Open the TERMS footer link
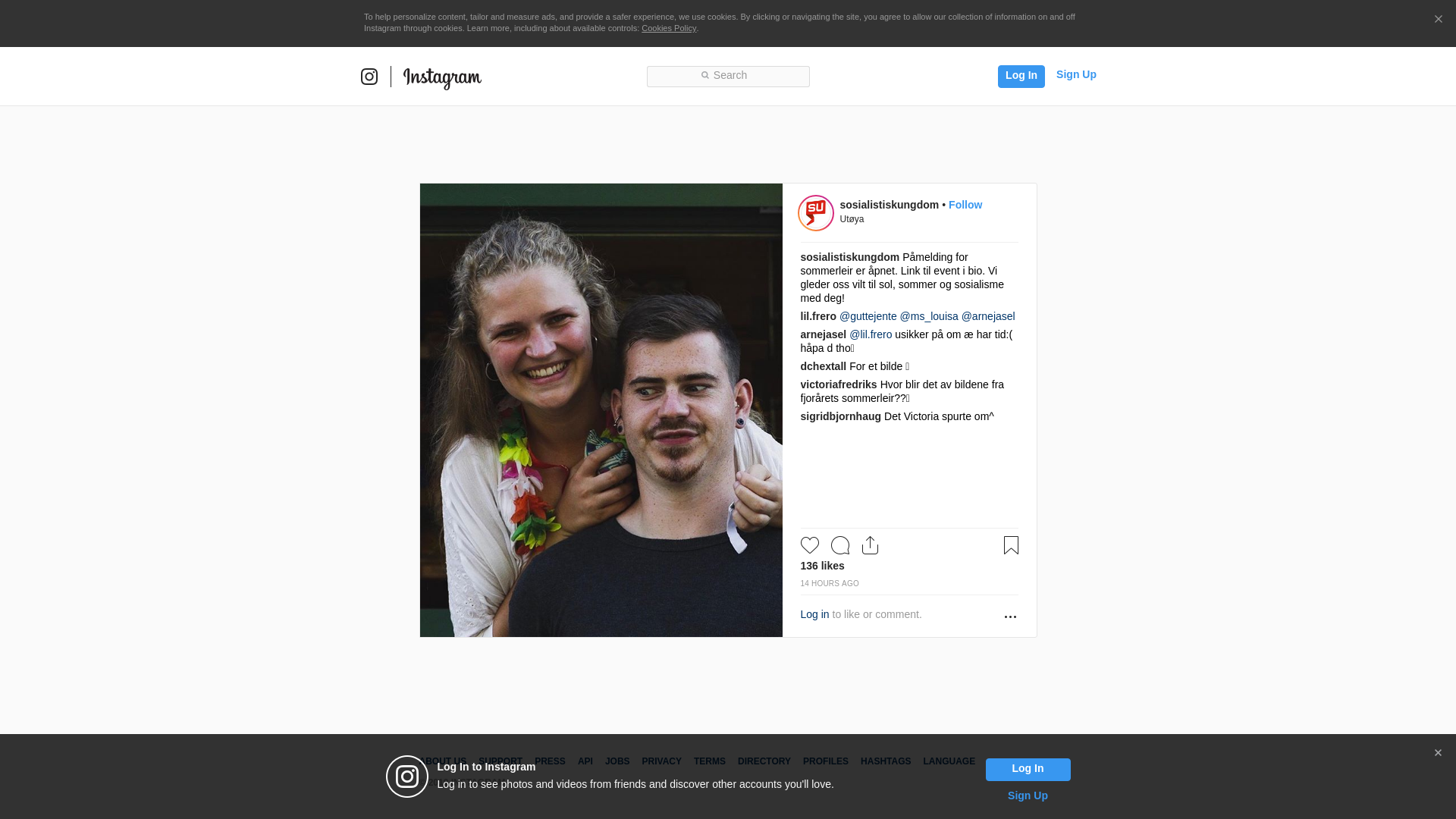1456x819 pixels. (x=710, y=761)
